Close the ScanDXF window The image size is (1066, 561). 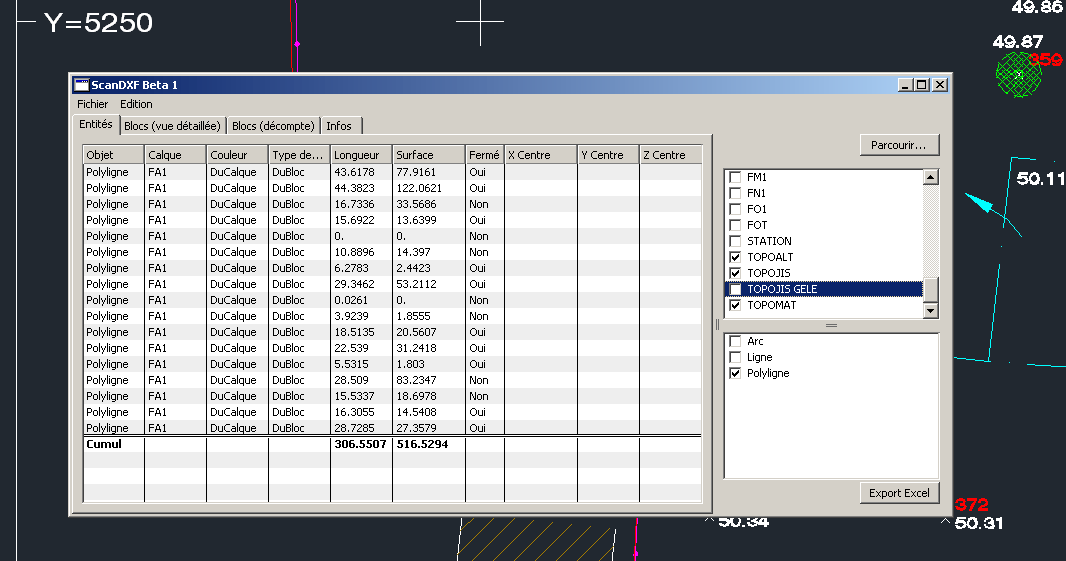(939, 85)
